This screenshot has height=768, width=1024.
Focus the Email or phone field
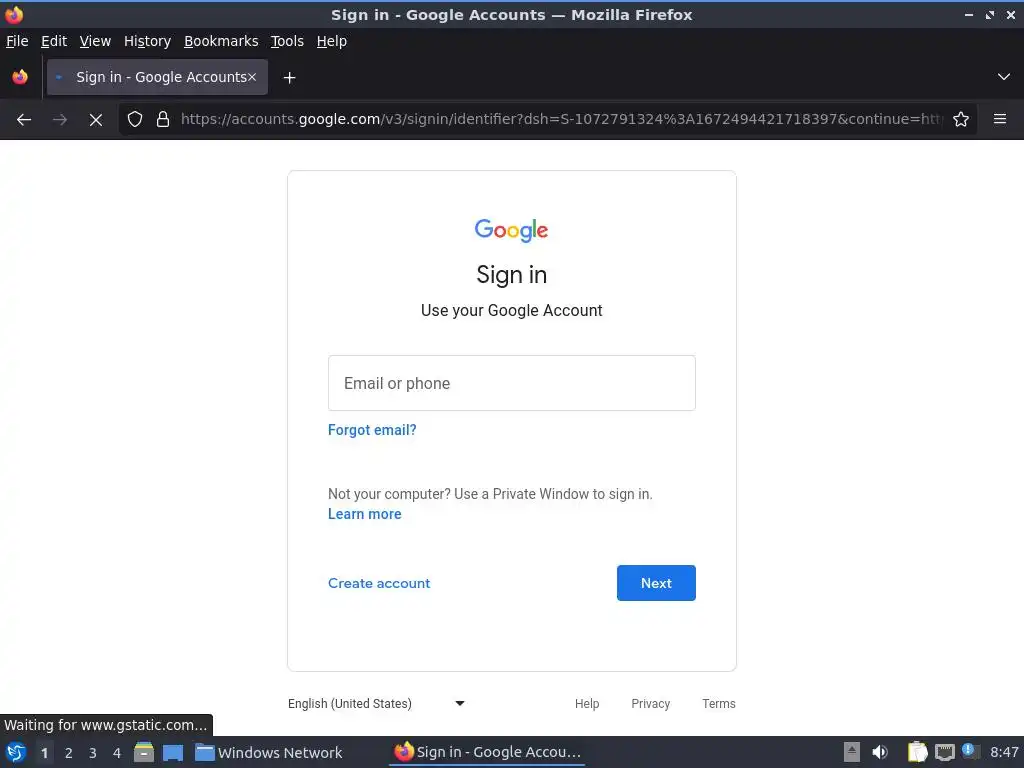coord(511,383)
